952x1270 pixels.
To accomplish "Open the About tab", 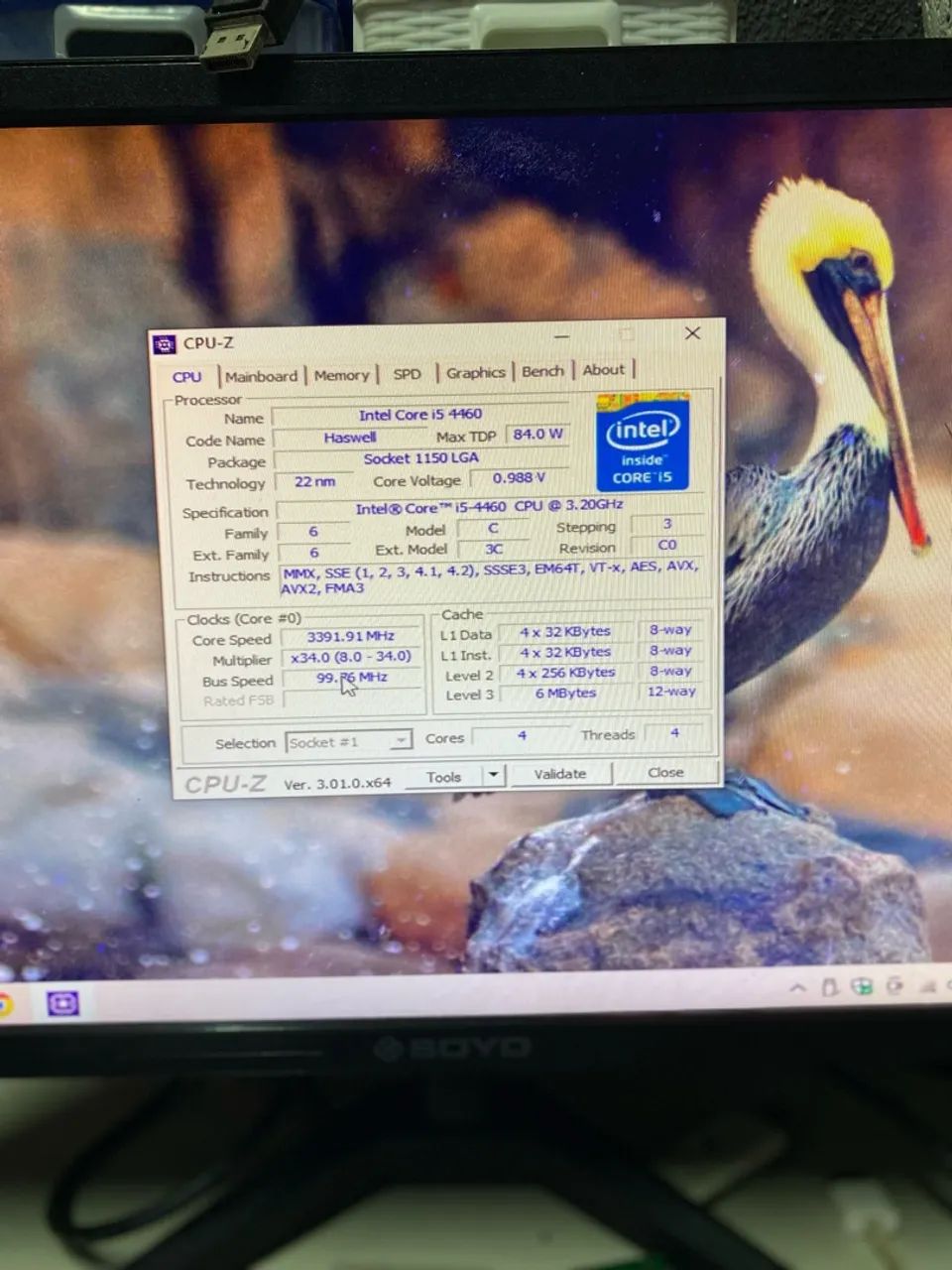I will [x=603, y=370].
